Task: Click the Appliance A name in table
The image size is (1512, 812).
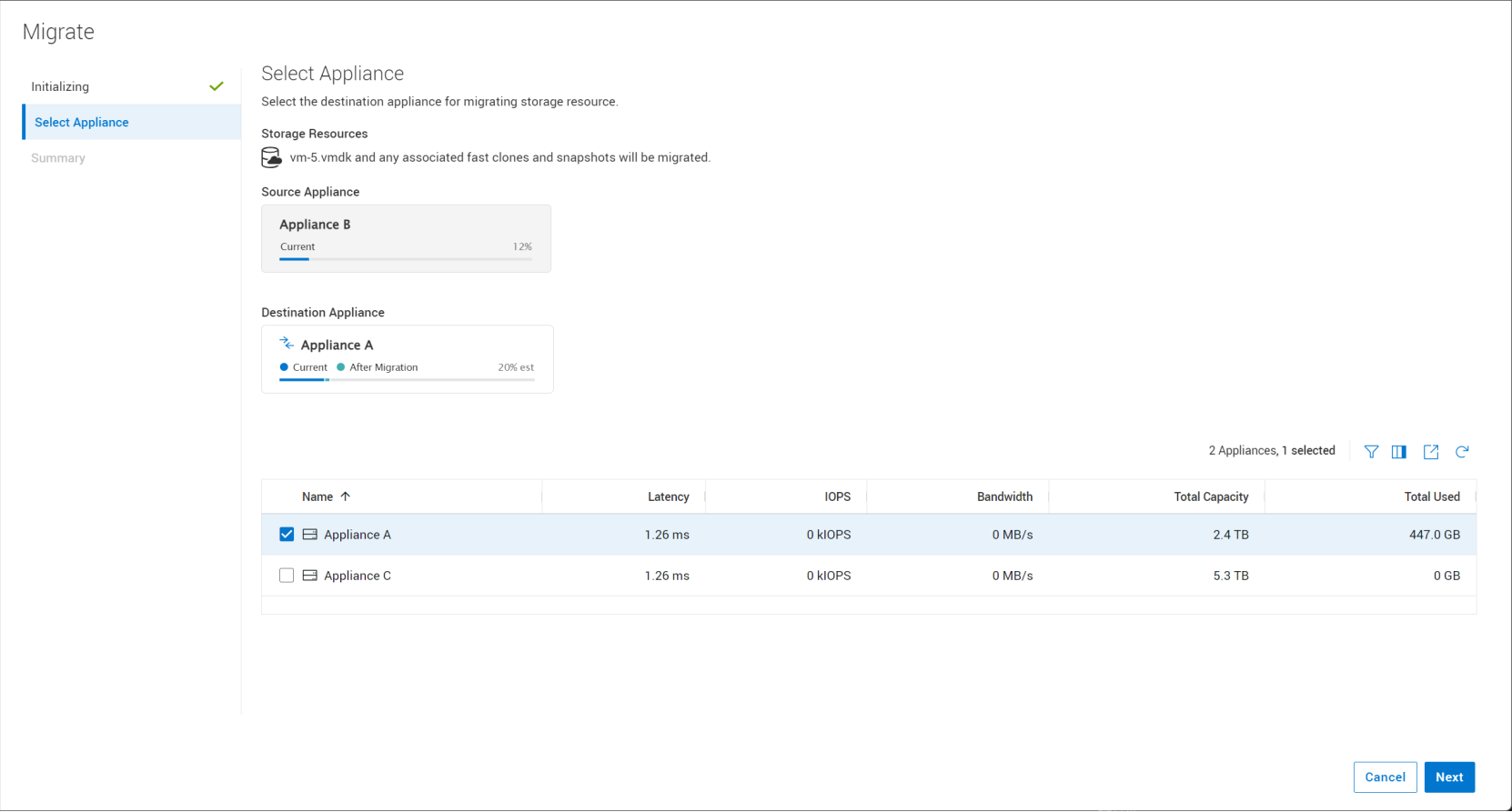Action: tap(358, 535)
